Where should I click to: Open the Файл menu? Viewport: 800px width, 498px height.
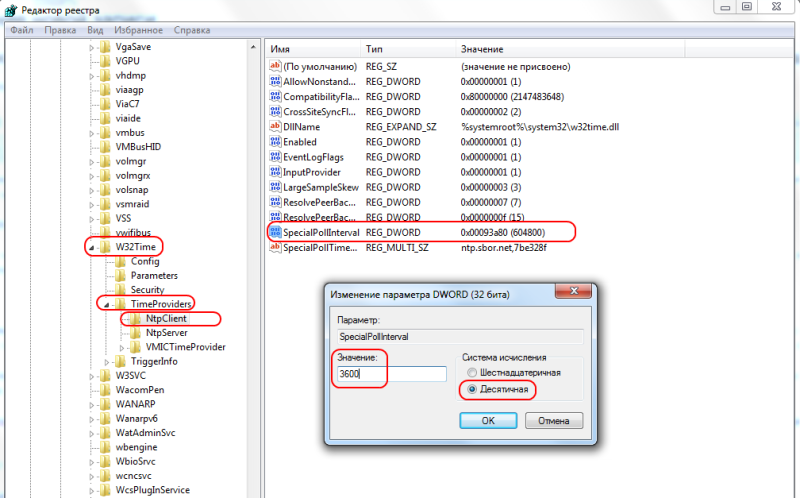pos(21,30)
